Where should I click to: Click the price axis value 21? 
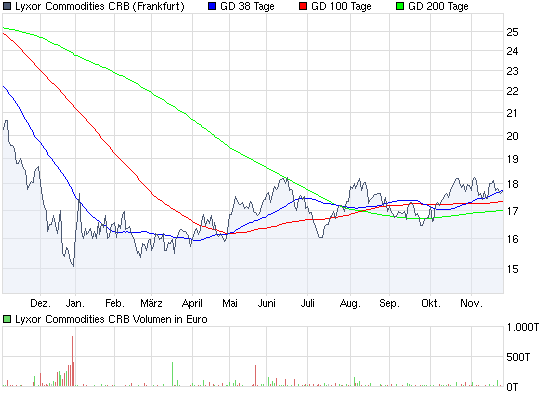click(512, 113)
